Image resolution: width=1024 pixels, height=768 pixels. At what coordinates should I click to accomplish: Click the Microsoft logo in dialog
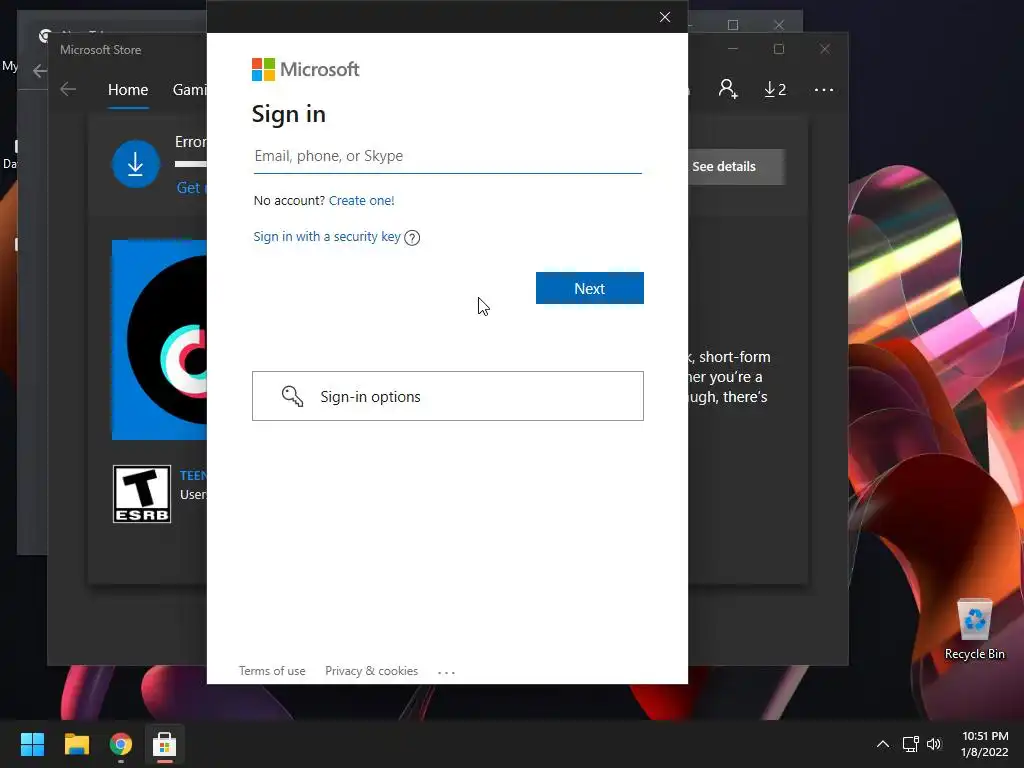(x=305, y=69)
